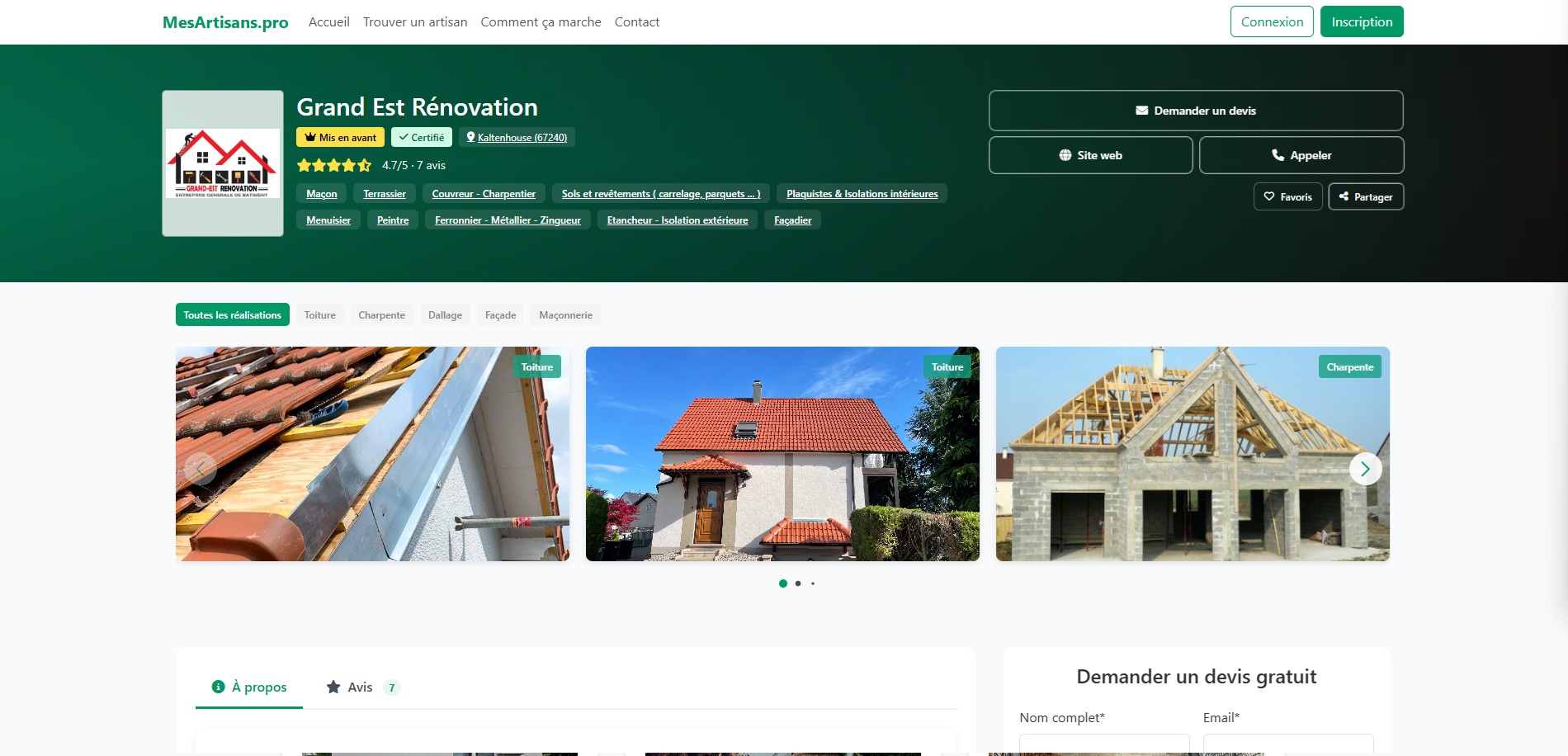Click the Partager share button
Image resolution: width=1568 pixels, height=756 pixels.
[x=1366, y=196]
